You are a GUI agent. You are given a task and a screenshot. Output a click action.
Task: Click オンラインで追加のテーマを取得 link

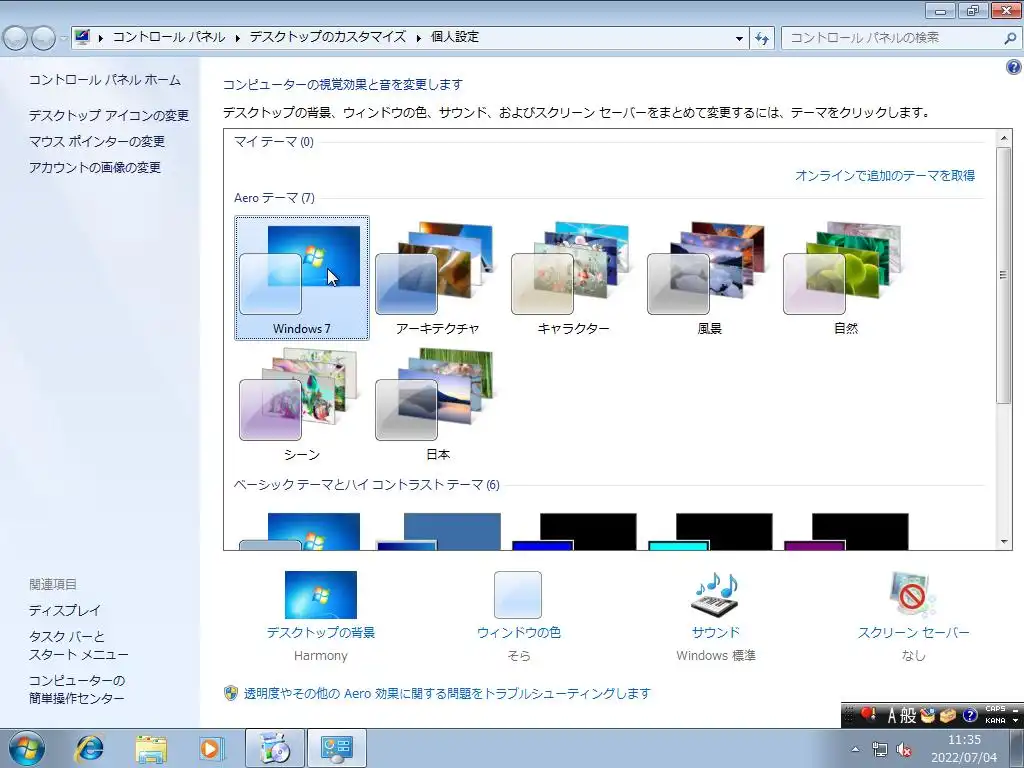point(885,175)
